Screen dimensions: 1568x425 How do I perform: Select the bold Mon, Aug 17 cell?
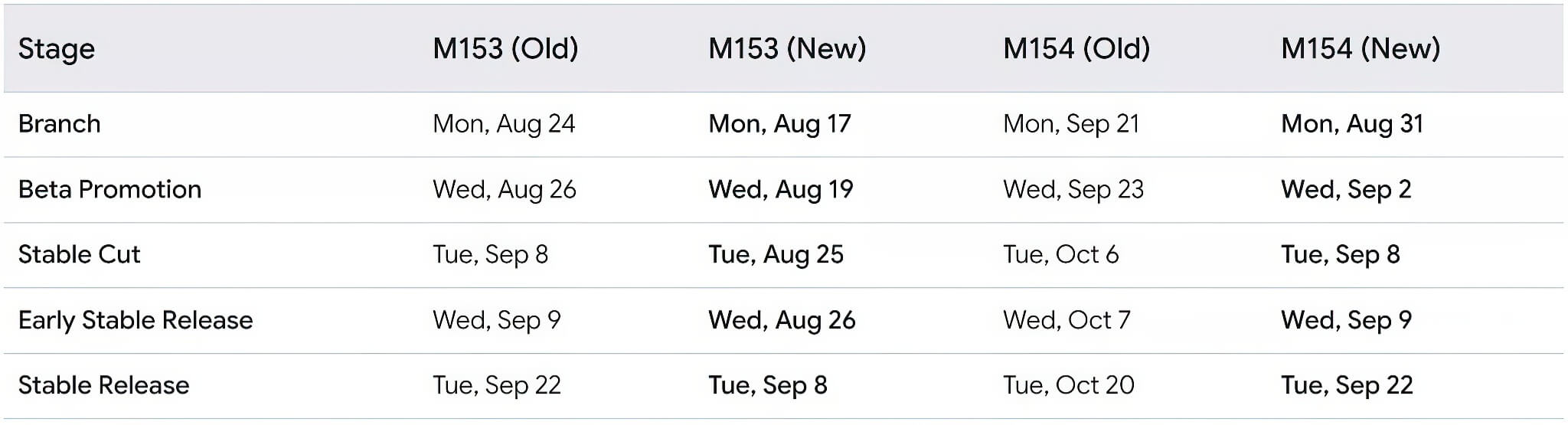(x=779, y=124)
